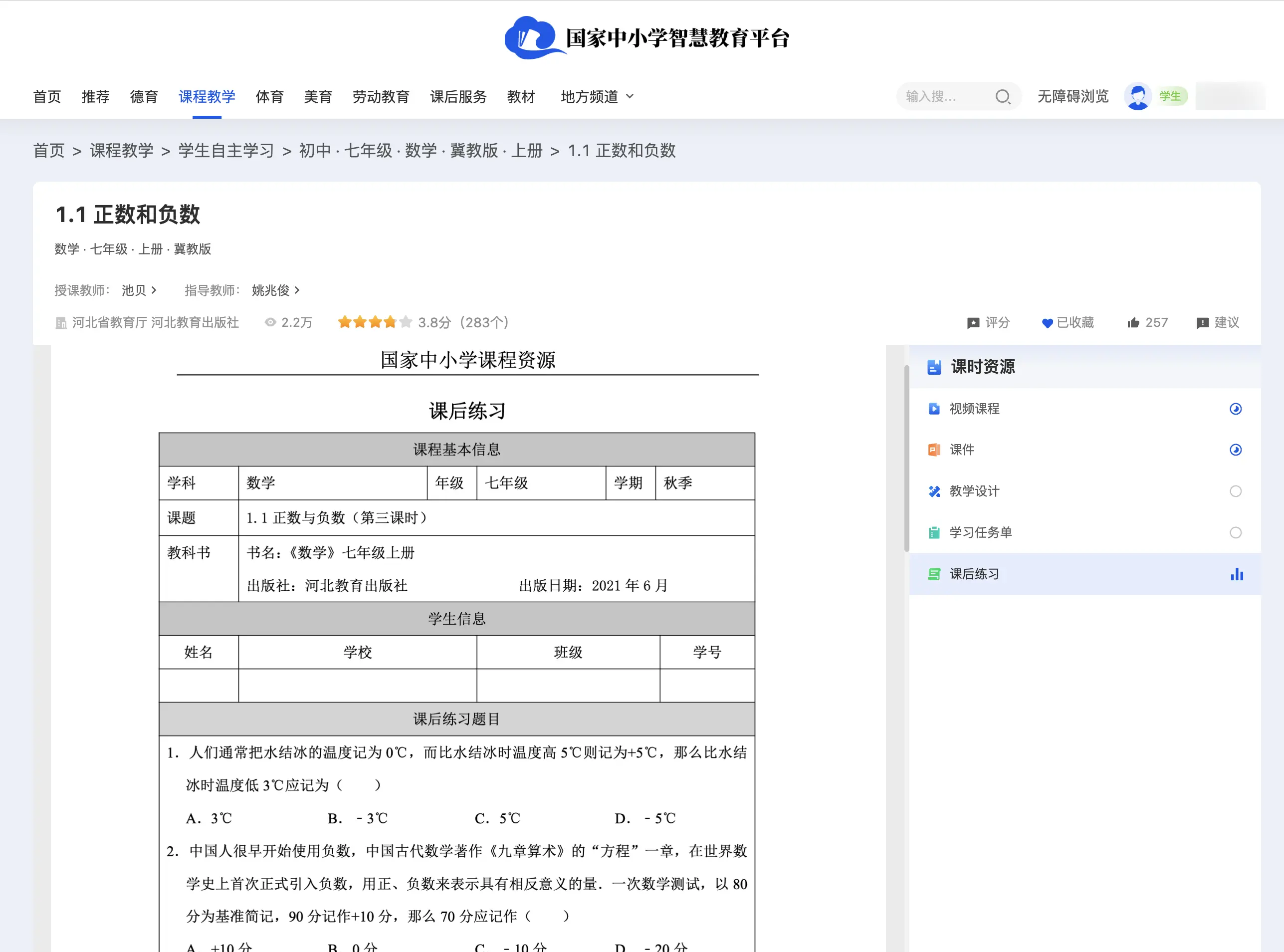Expand advisor 姚兆俊 details chevron
Screen dimensions: 1284x952
click(297, 290)
